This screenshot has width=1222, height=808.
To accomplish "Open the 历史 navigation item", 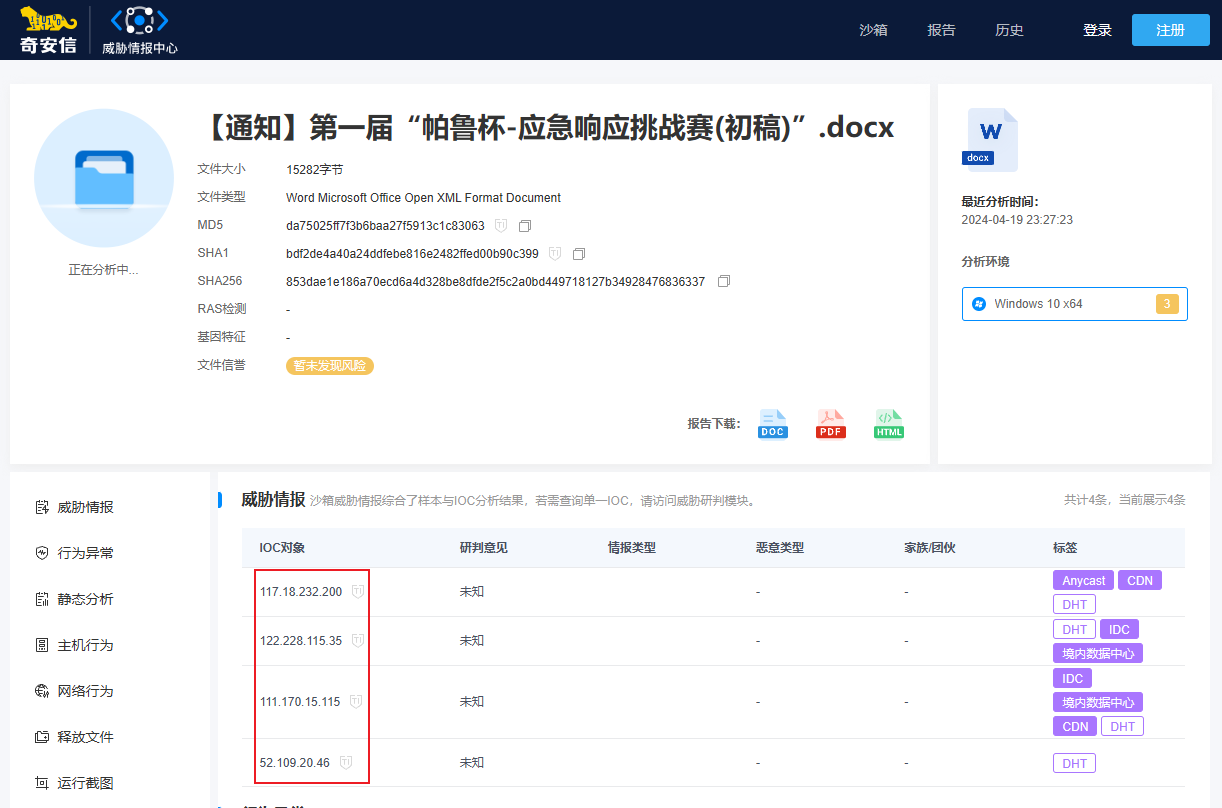I will (1009, 30).
